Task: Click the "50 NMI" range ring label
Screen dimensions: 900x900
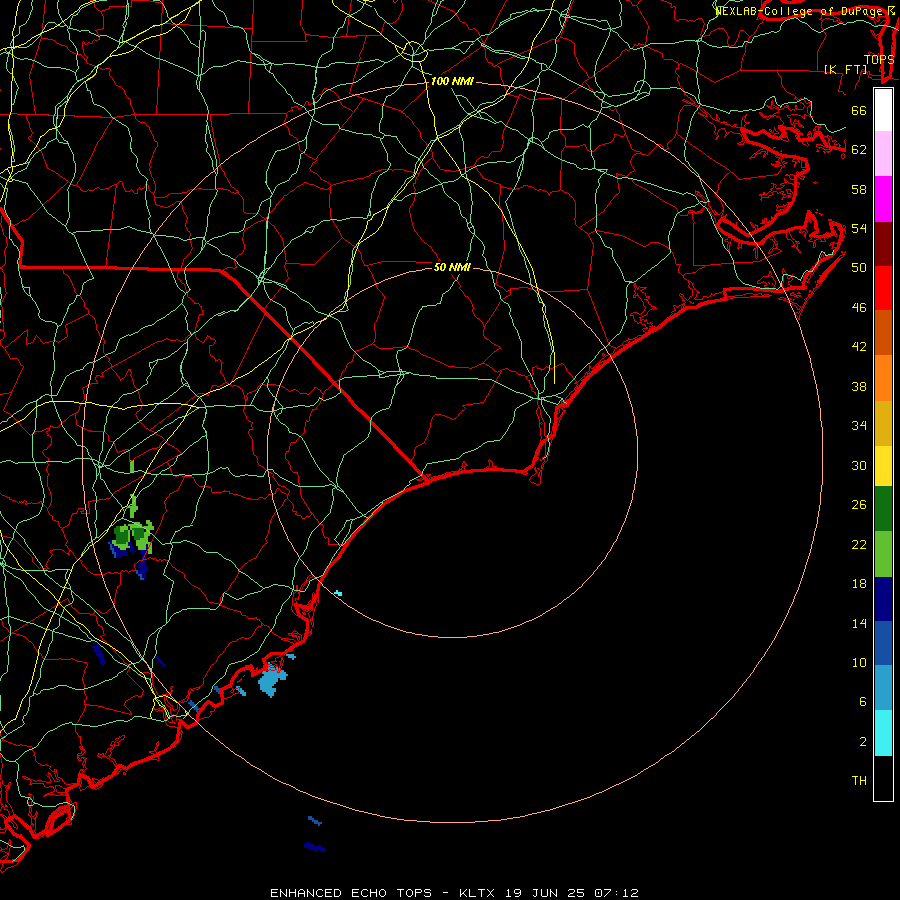Action: point(452,267)
